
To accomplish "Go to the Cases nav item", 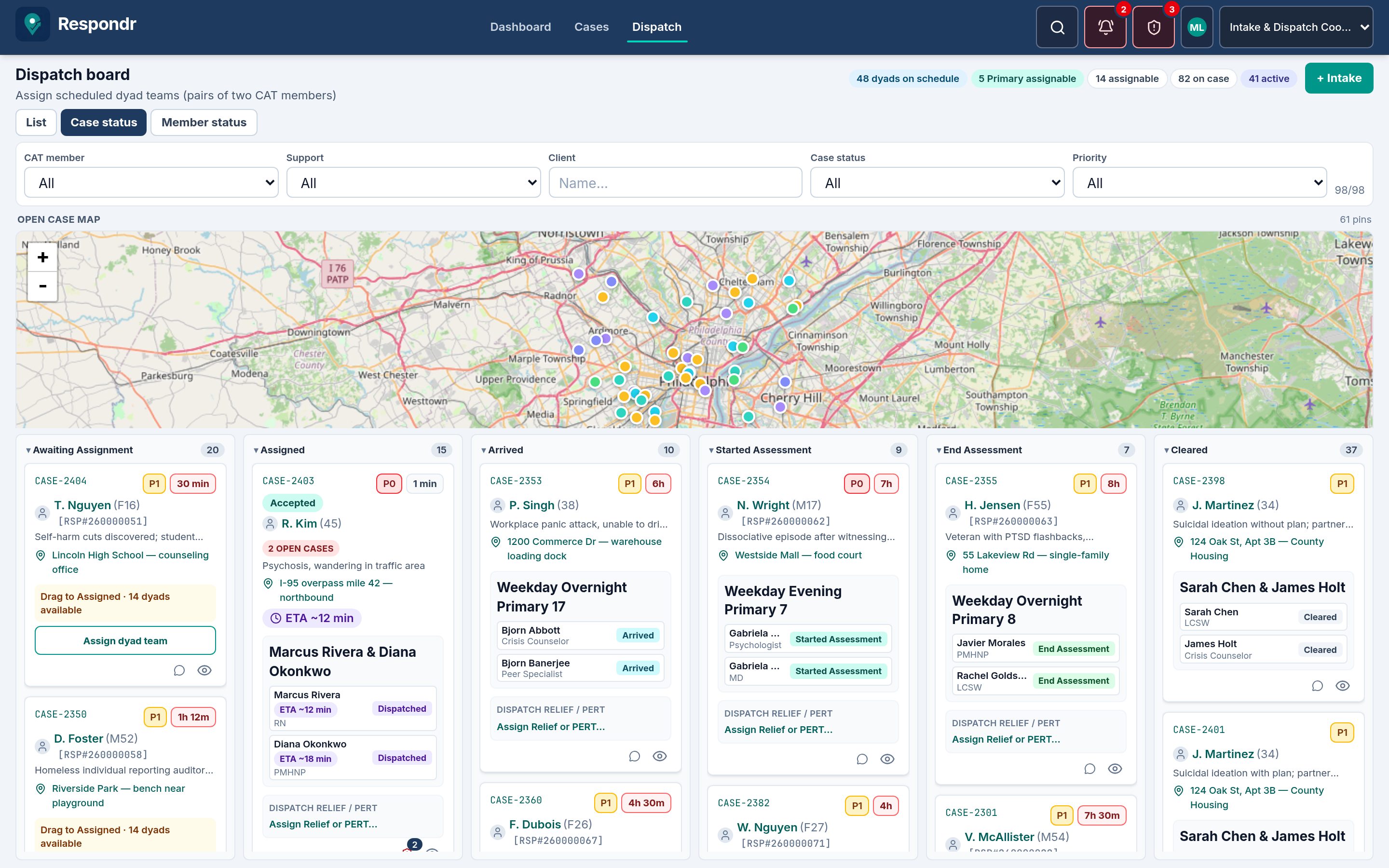I will 591,27.
